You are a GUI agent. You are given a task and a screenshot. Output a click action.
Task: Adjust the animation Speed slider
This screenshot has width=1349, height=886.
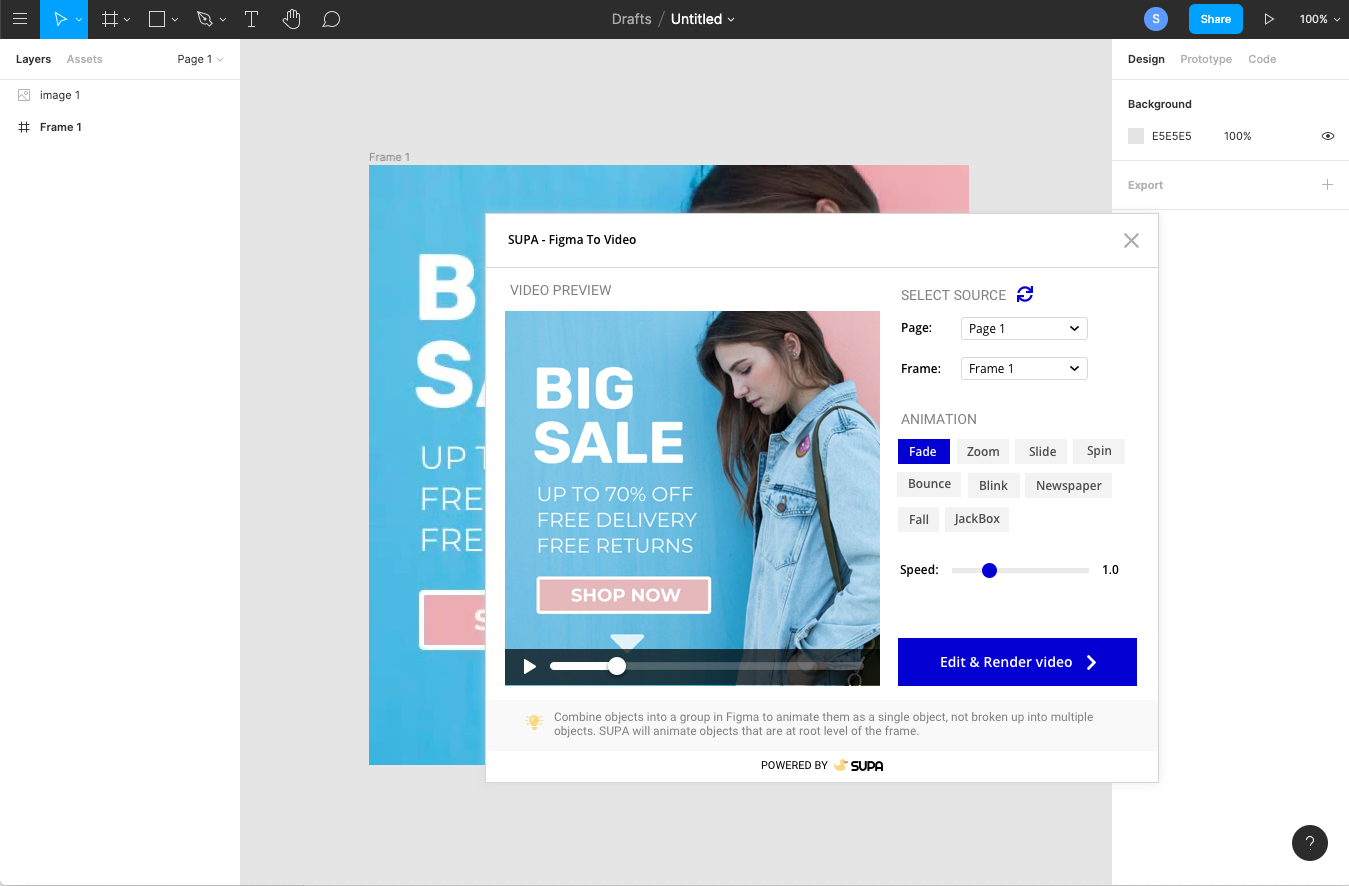[x=989, y=570]
